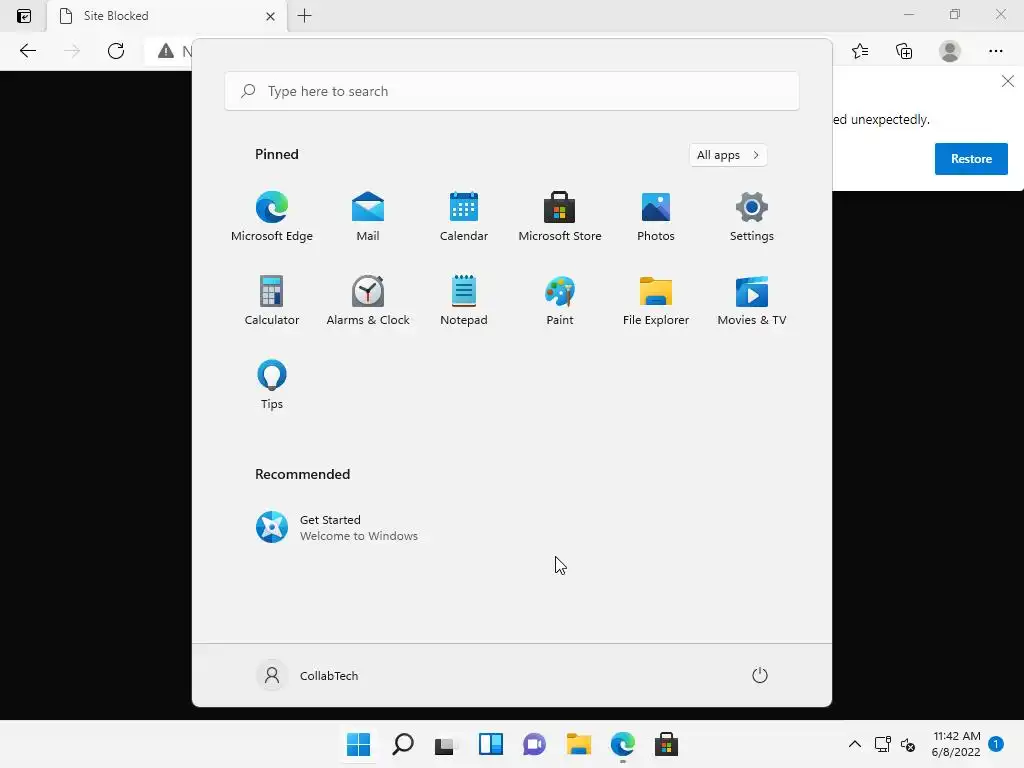Open Microsoft Store on the taskbar
The width and height of the screenshot is (1024, 768).
pyautogui.click(x=666, y=744)
